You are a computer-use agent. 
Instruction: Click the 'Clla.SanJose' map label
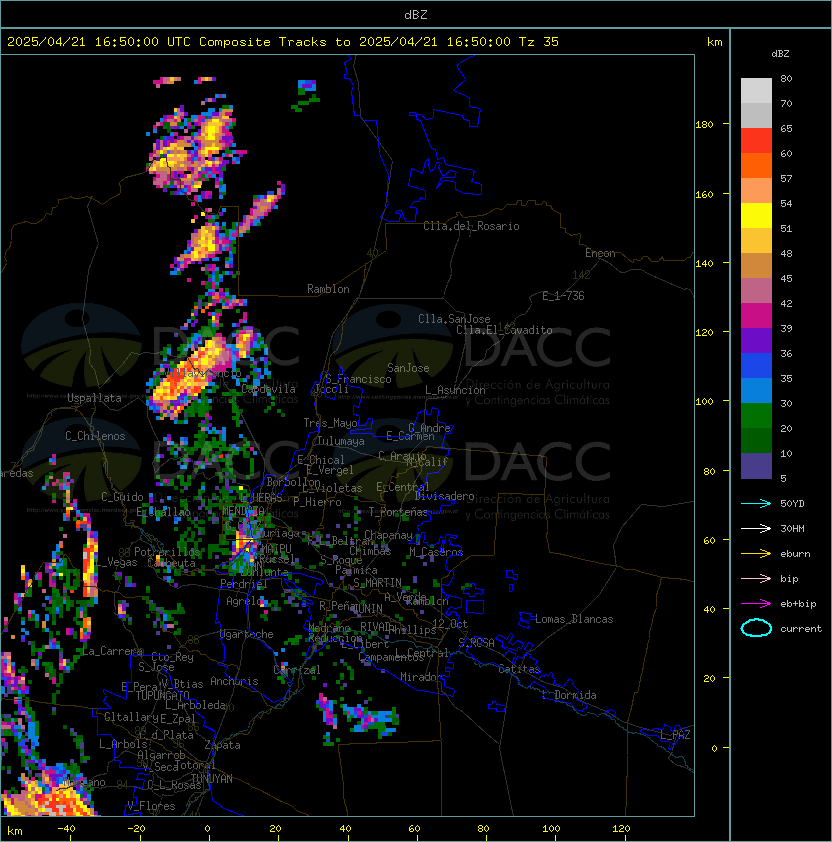click(454, 319)
